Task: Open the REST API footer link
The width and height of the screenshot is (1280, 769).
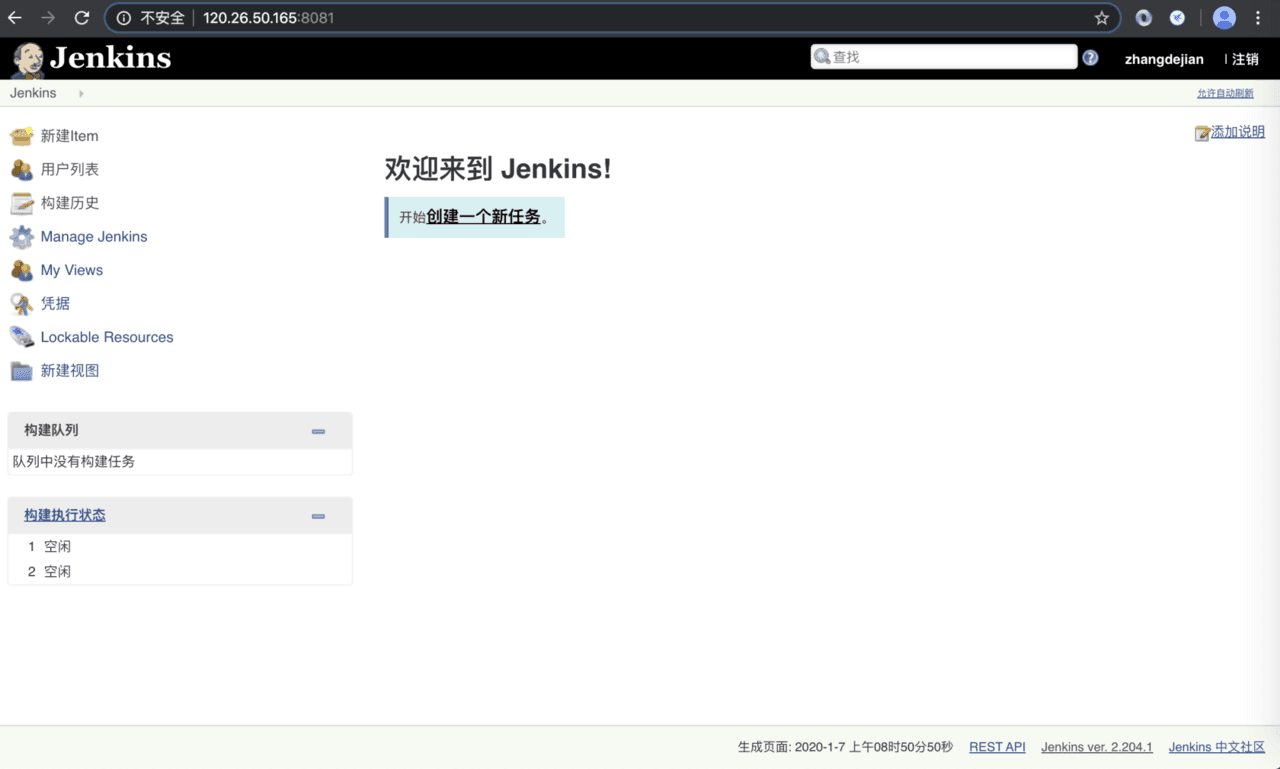Action: click(x=997, y=747)
